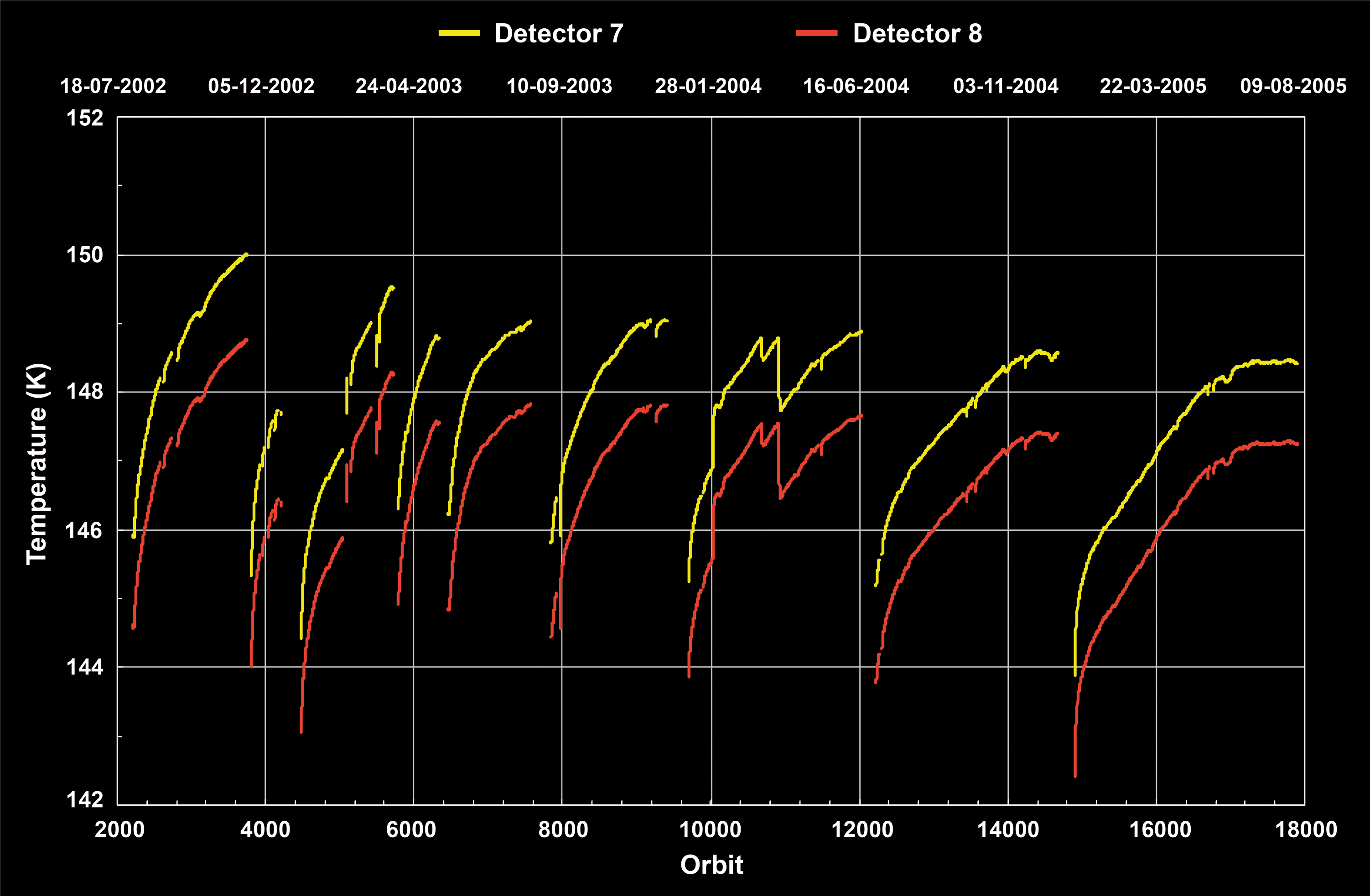Click the 10-09-2003 date label
Screen dimensions: 1370x896
click(x=559, y=86)
